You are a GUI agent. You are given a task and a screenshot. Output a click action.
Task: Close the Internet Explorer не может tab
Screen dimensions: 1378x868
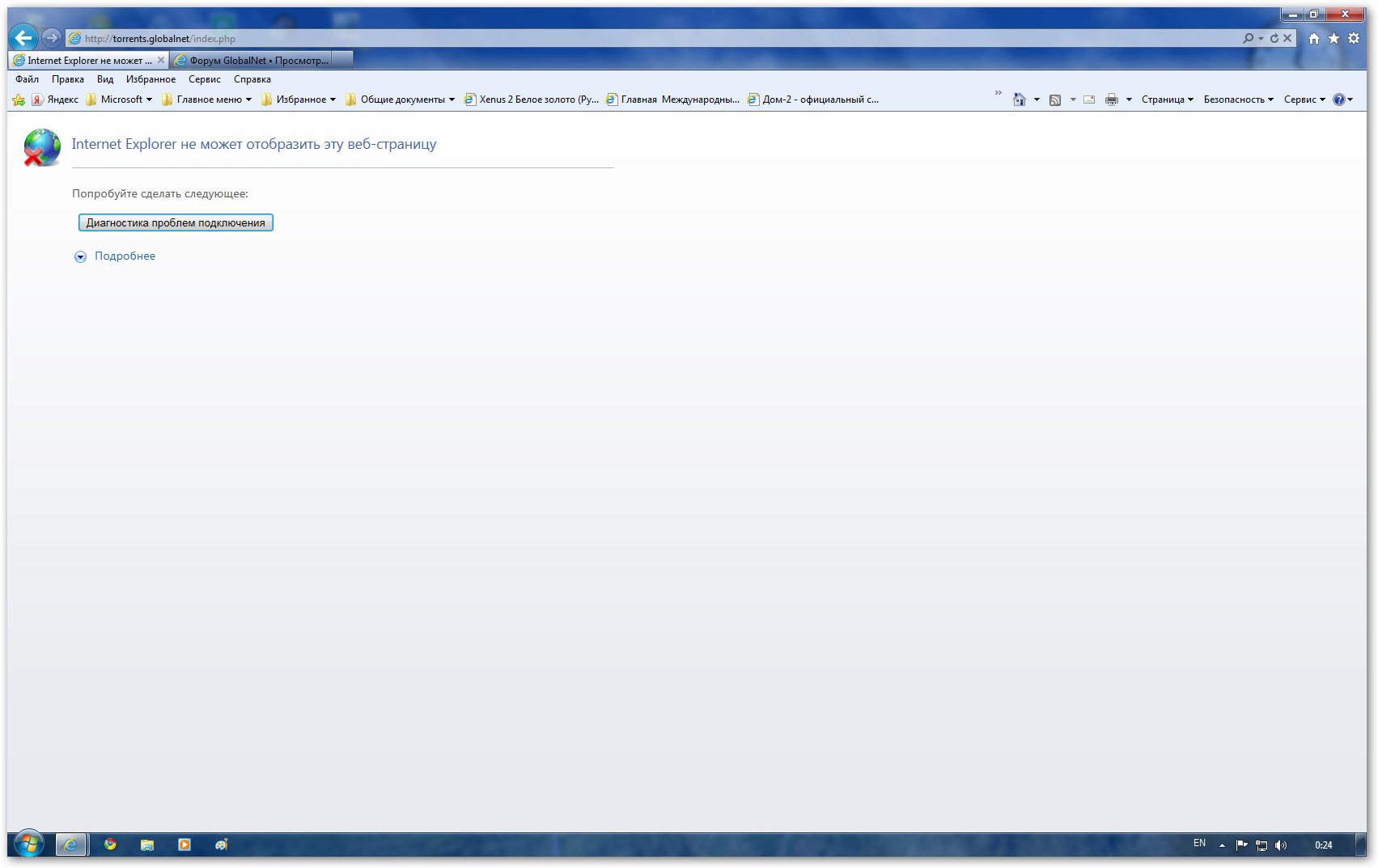[160, 60]
